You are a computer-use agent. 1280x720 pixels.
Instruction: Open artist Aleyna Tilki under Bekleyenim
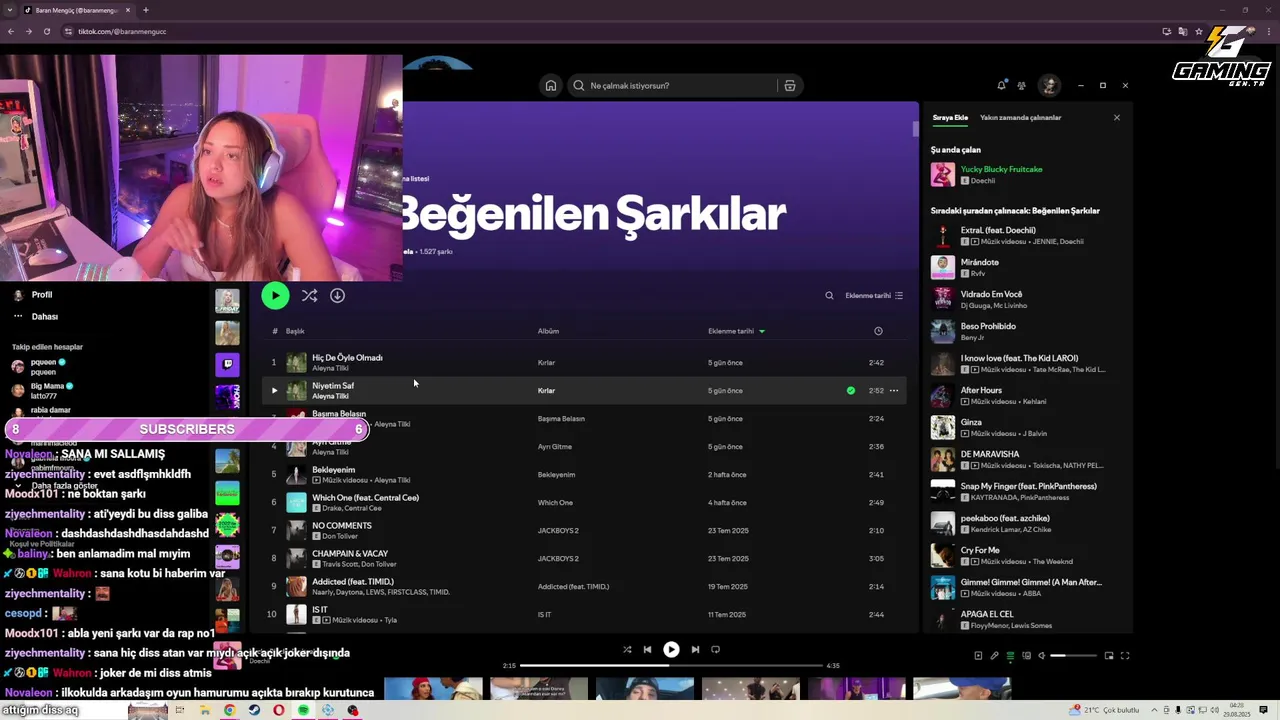click(392, 480)
